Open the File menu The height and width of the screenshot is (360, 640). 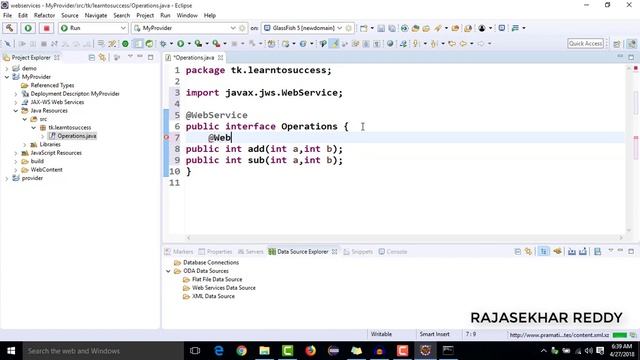coord(7,16)
